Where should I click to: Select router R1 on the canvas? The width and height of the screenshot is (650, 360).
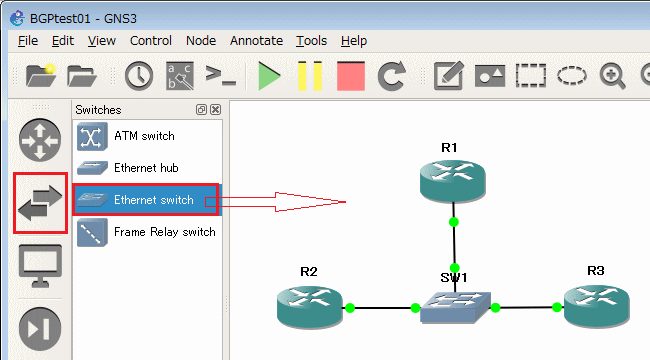coord(453,181)
